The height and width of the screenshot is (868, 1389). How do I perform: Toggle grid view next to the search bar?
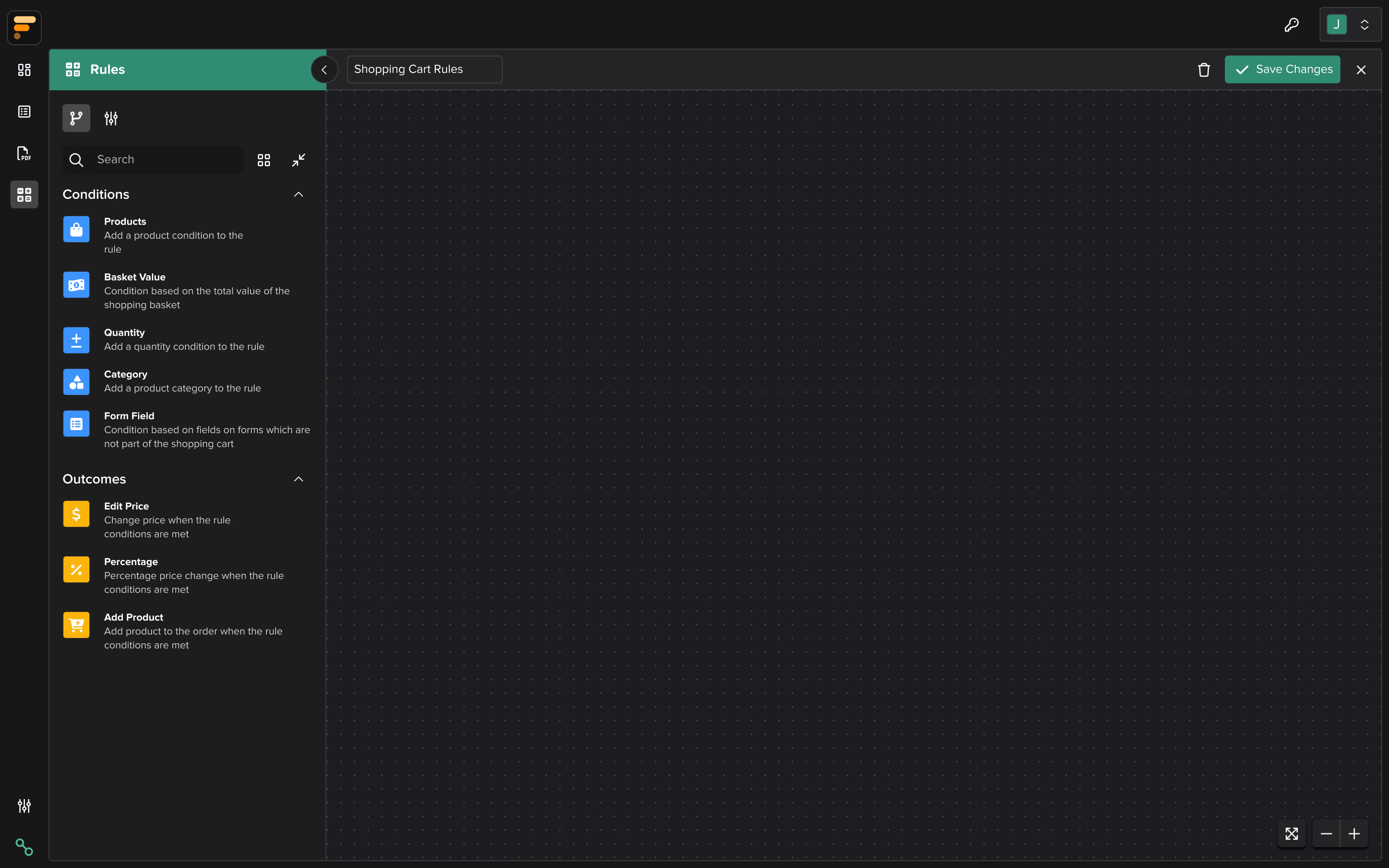[x=263, y=160]
